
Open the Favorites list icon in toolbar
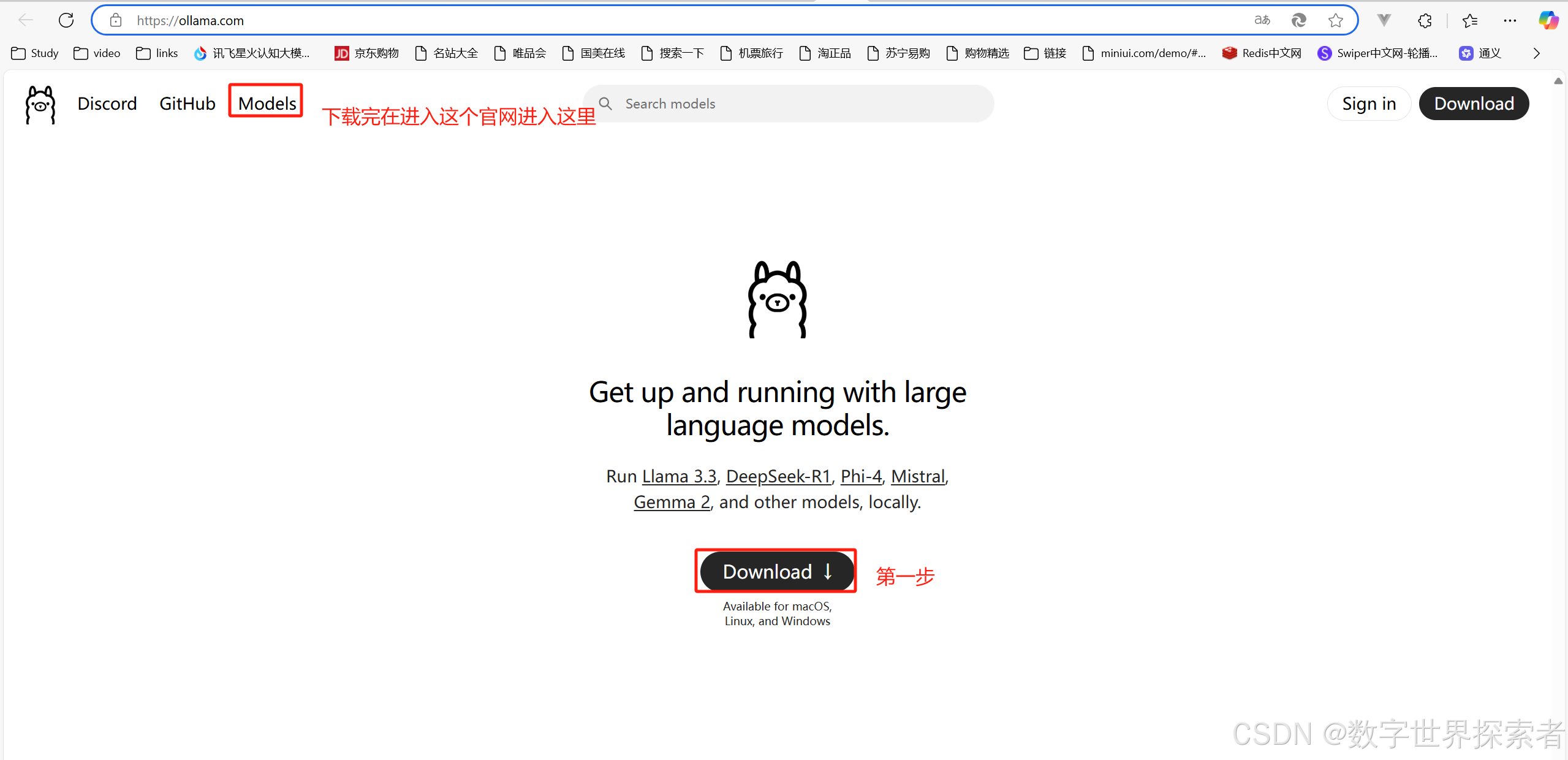1469,21
